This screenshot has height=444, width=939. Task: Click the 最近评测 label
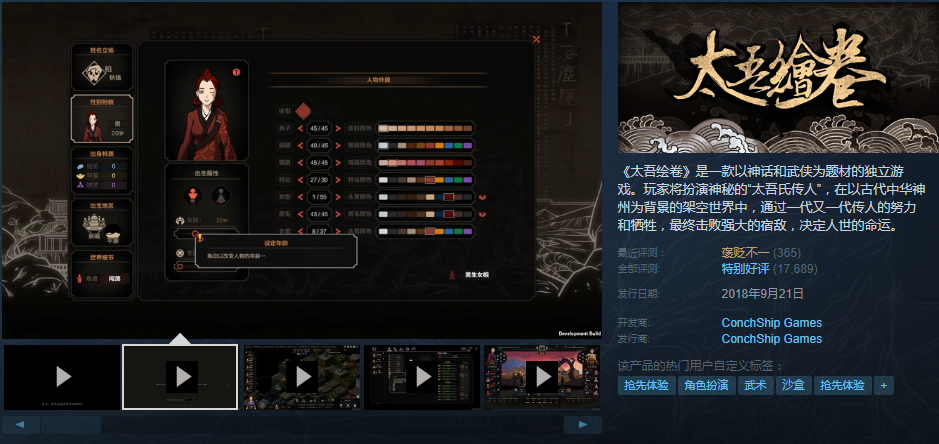[641, 253]
